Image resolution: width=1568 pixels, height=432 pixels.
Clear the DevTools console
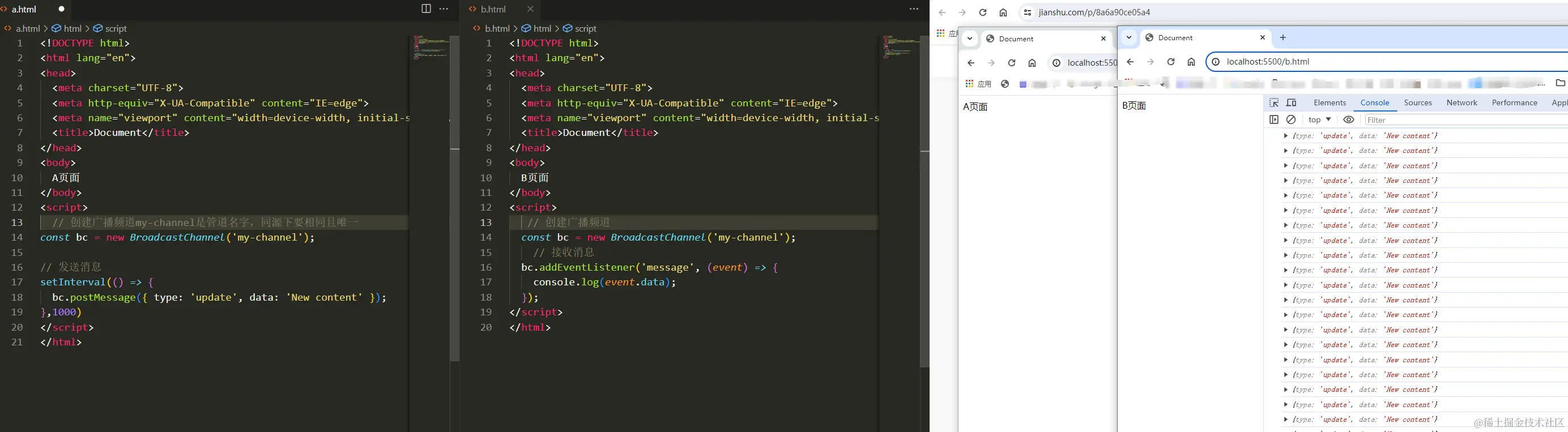(x=1291, y=120)
